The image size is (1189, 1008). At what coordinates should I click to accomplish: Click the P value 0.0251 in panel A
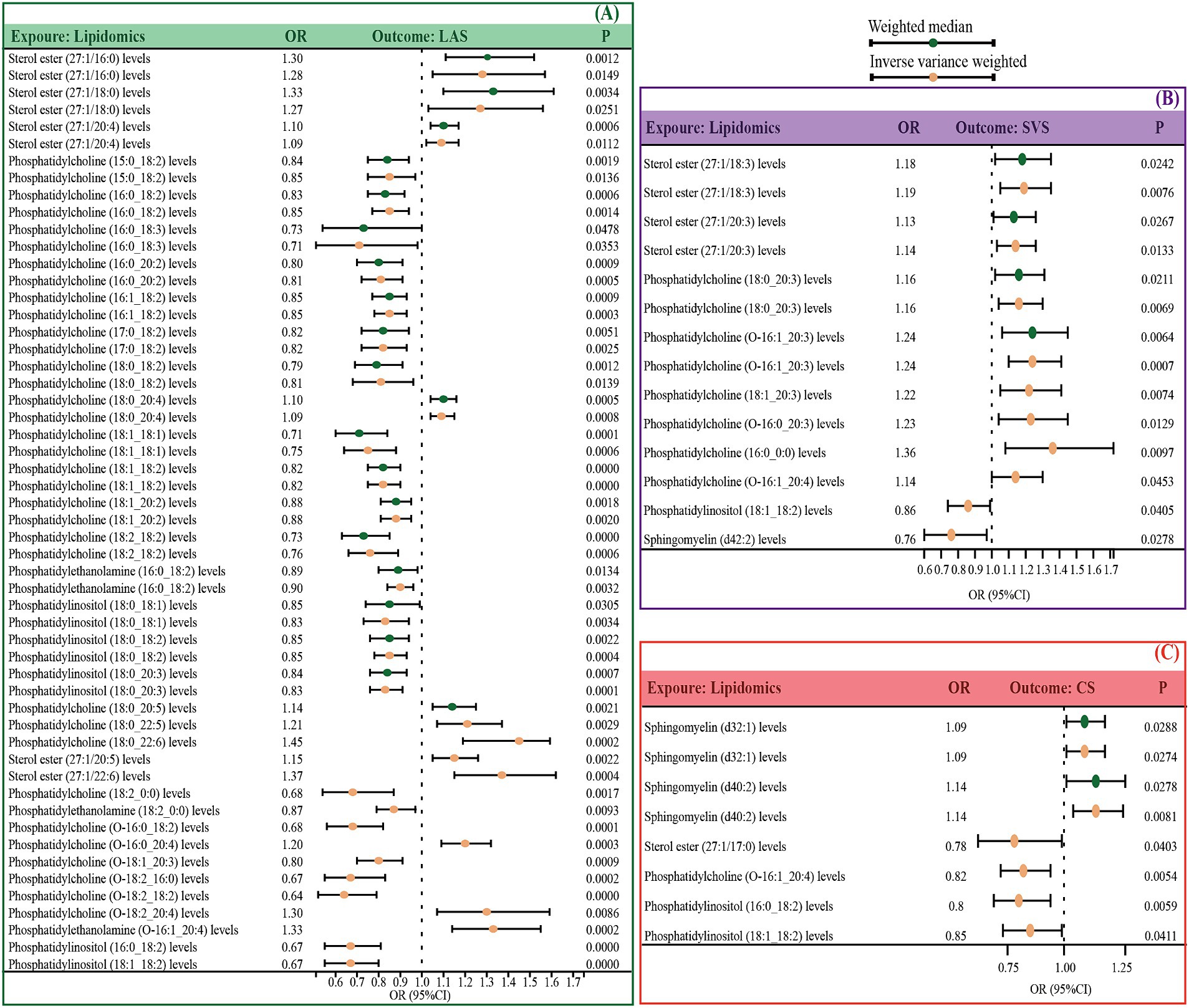(x=602, y=110)
